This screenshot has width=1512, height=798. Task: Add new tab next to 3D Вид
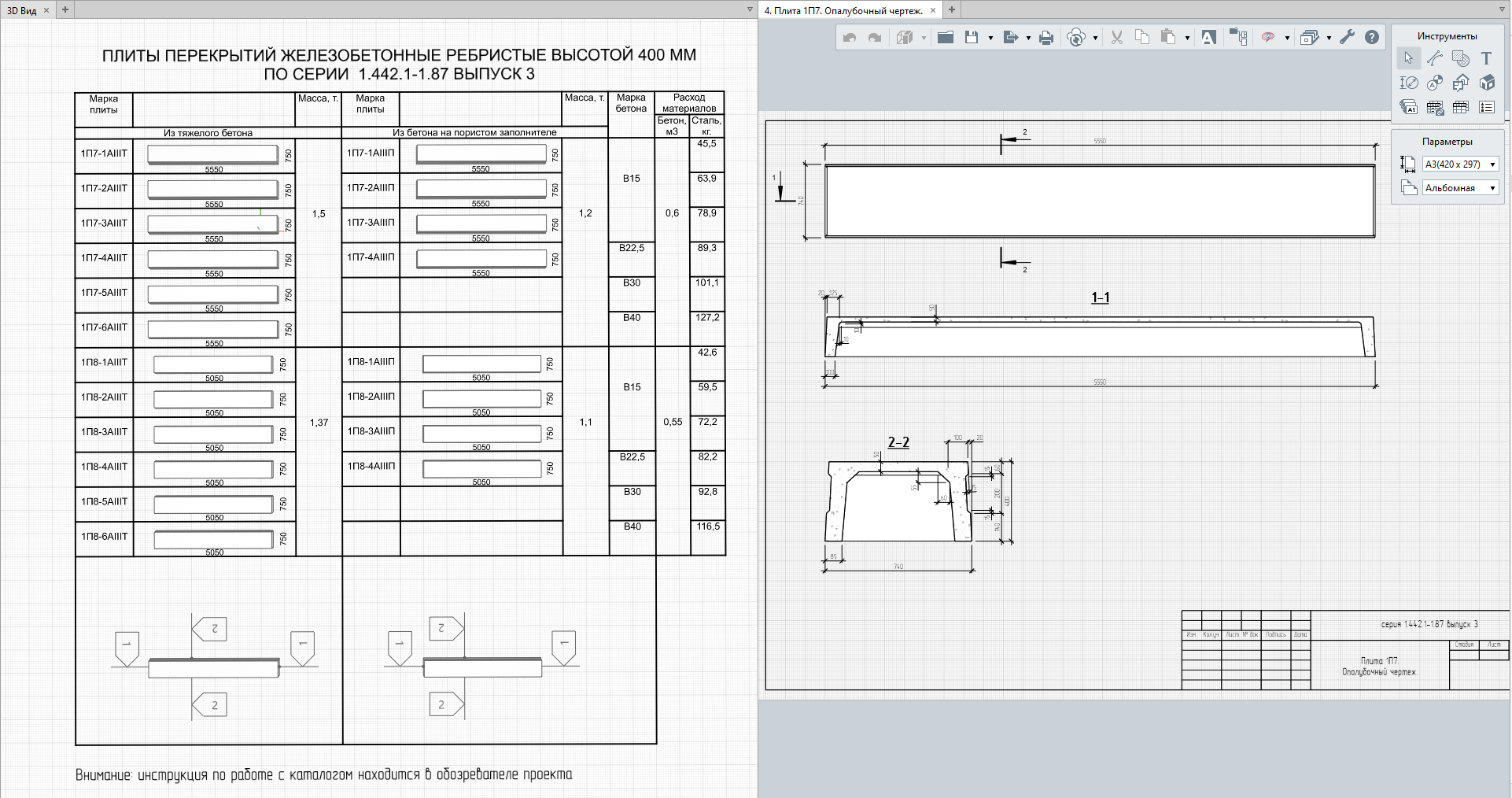coord(65,10)
